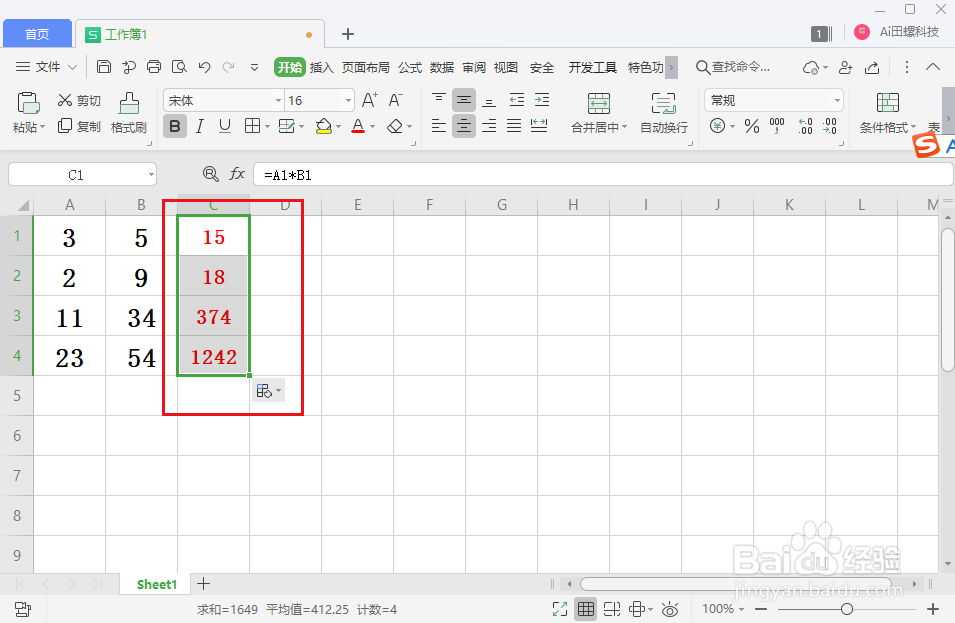This screenshot has width=955, height=623.
Task: Undo the last action
Action: tap(207, 66)
